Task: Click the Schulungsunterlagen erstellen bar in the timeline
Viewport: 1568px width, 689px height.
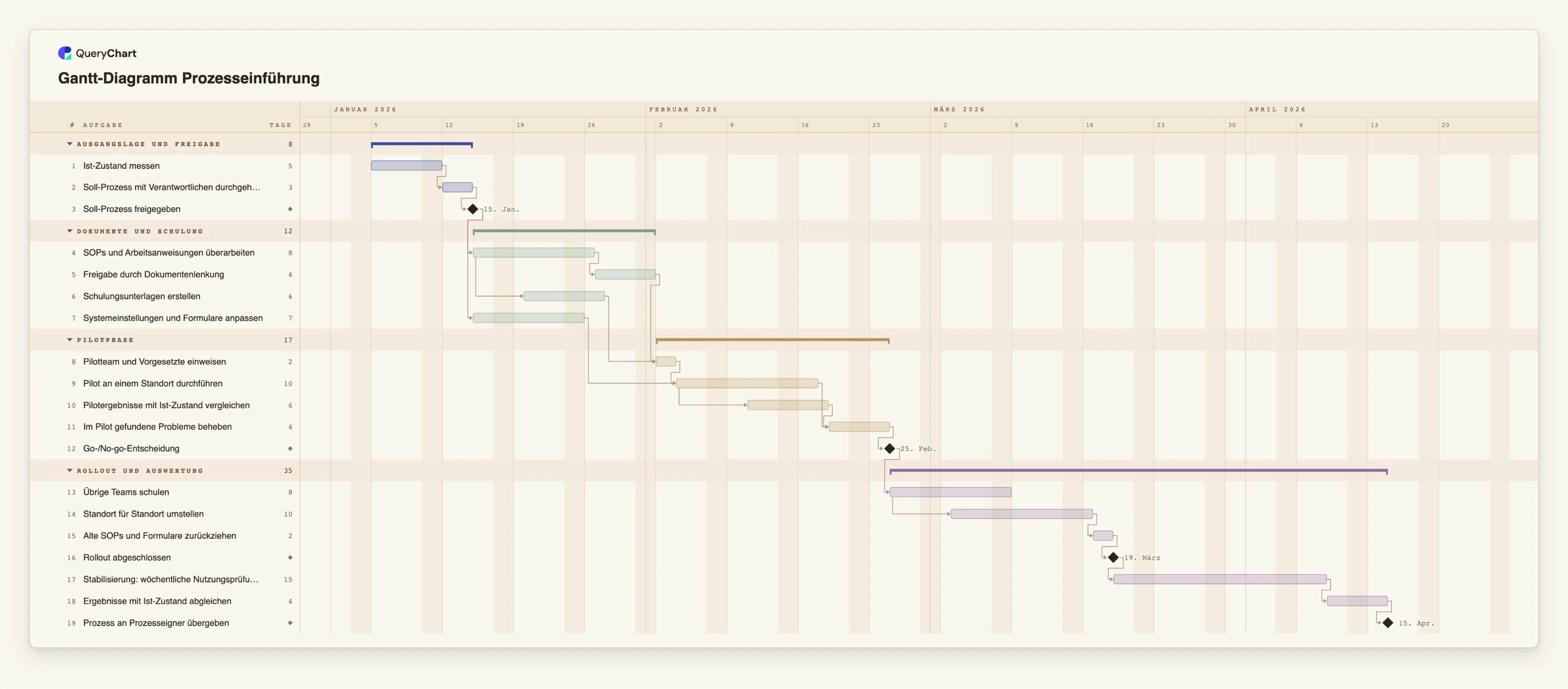Action: coord(564,296)
